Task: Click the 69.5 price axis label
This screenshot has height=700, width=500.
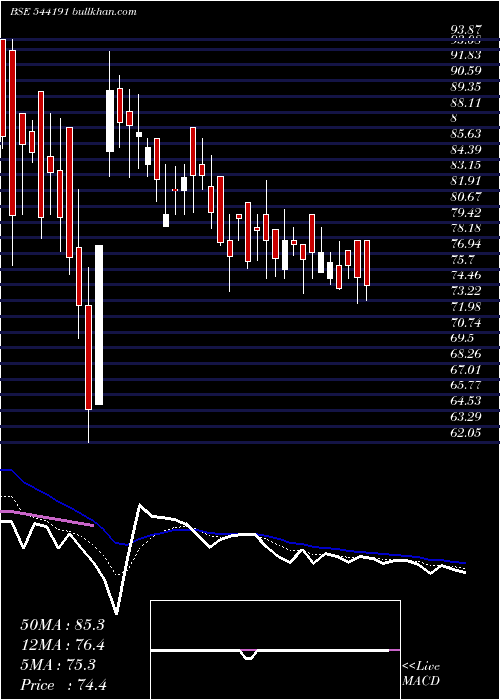Action: coord(463,338)
